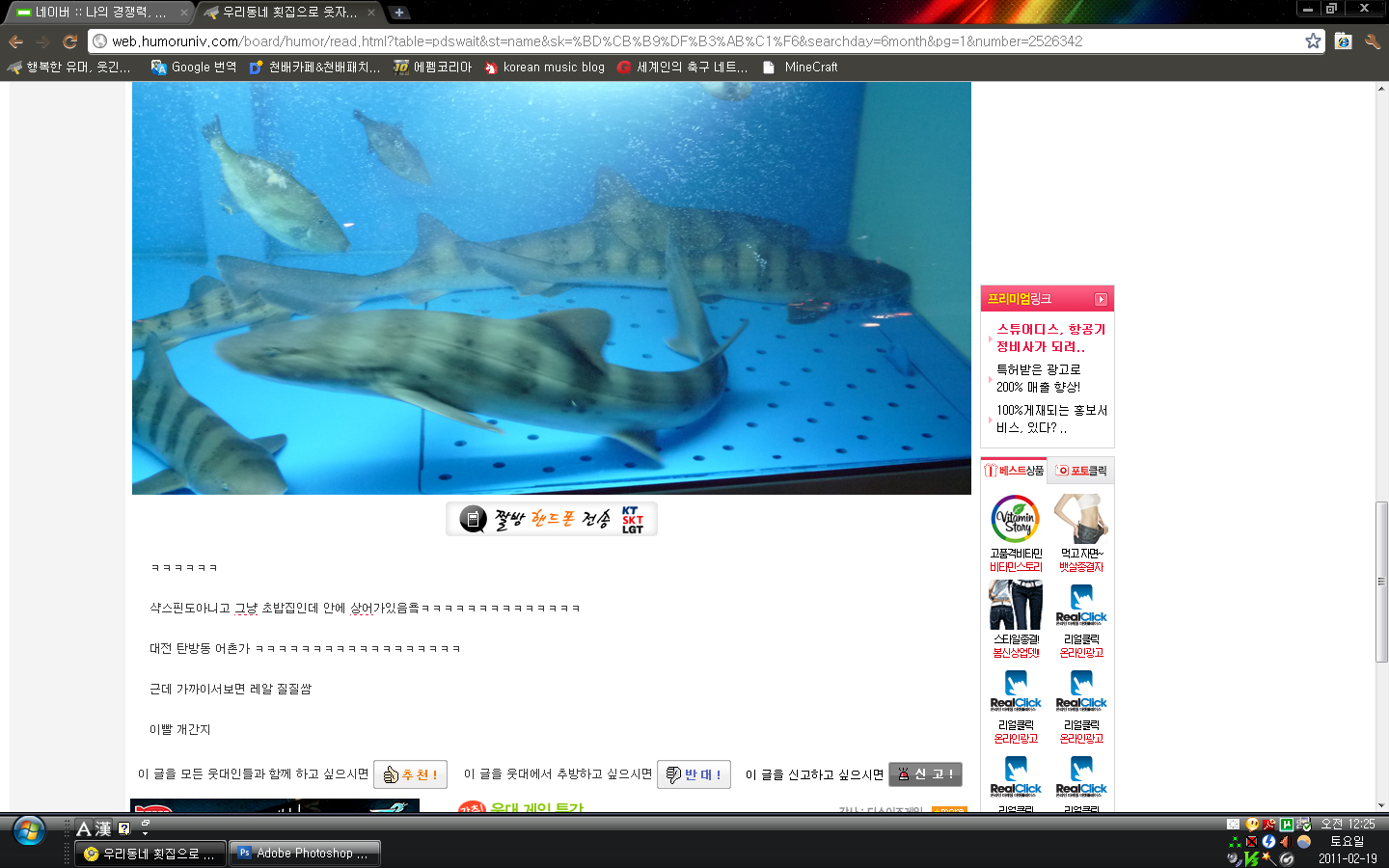The height and width of the screenshot is (868, 1389).
Task: Open the 봄신상업뎃 ad text link
Action: point(1016,653)
